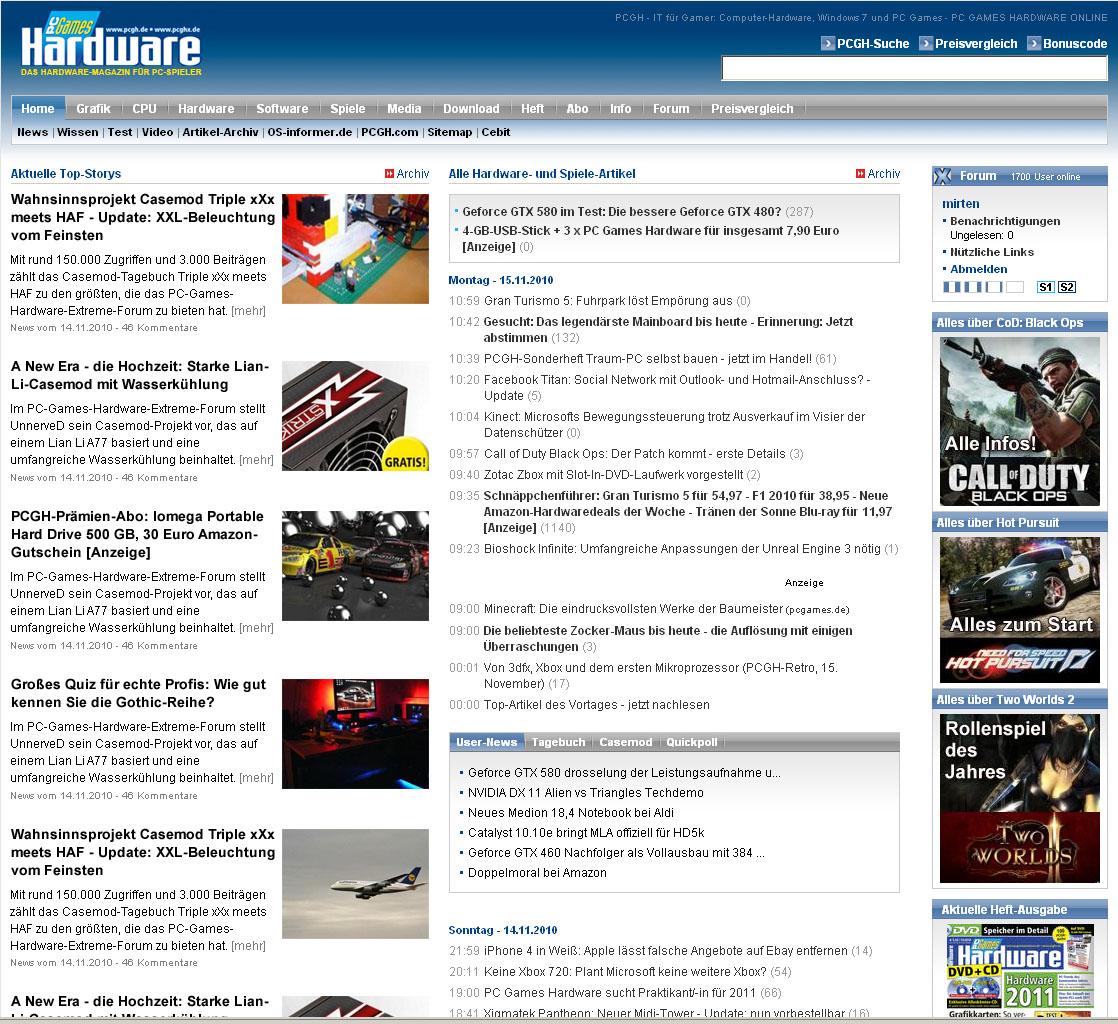Click the red Archiv icon under Alle Hardware- und Spiele-Artikel

[x=860, y=173]
